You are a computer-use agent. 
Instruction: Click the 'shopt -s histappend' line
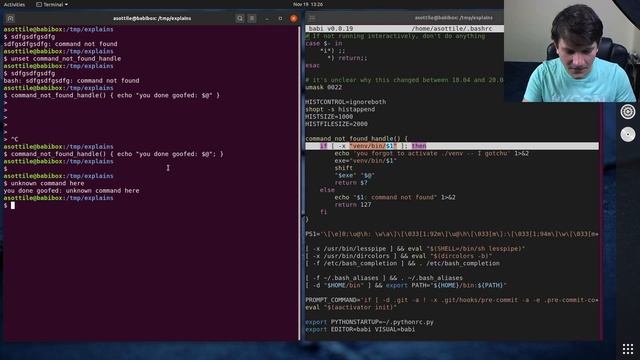[340, 109]
